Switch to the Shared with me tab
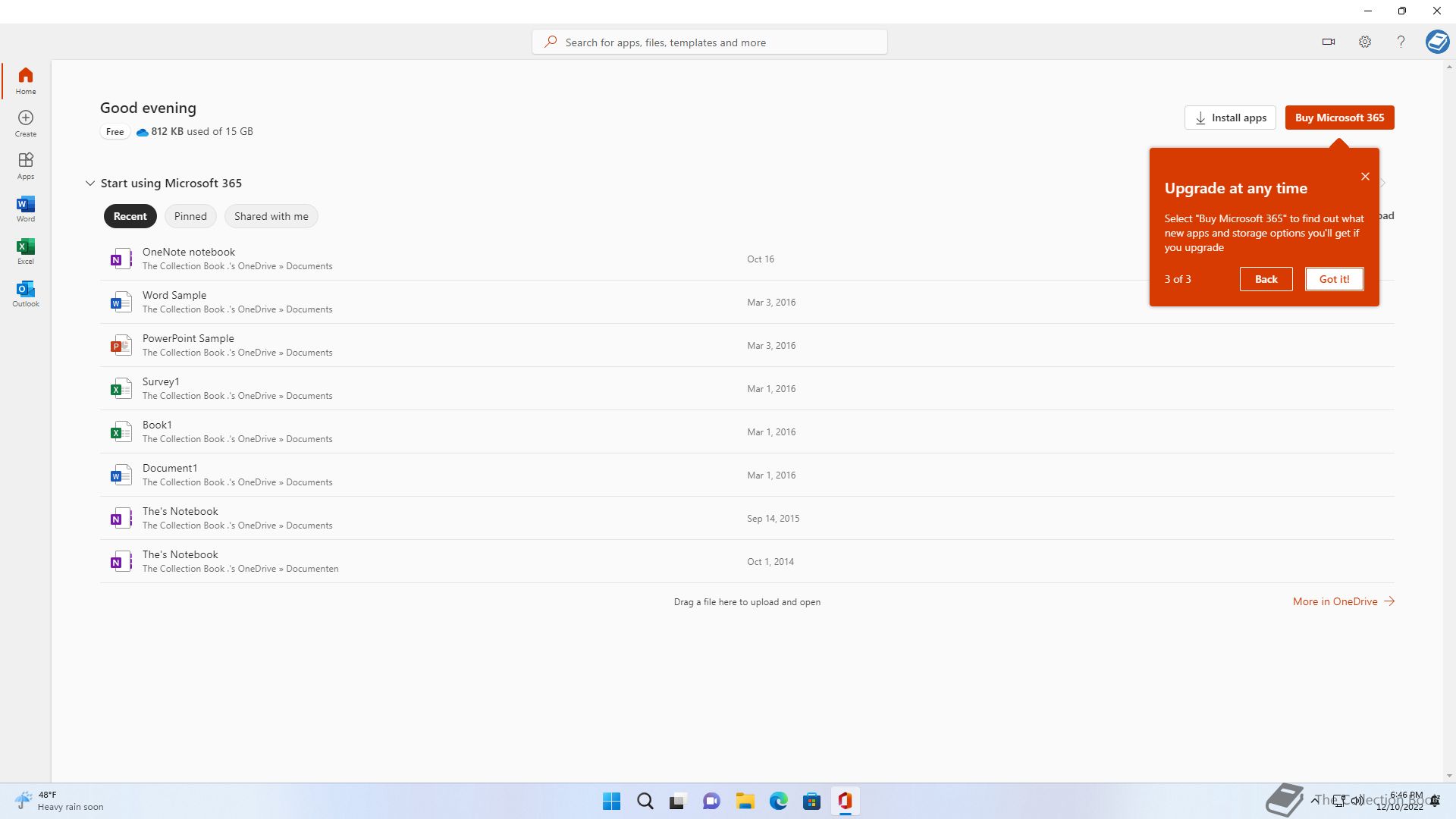Viewport: 1456px width, 819px height. pos(271,216)
